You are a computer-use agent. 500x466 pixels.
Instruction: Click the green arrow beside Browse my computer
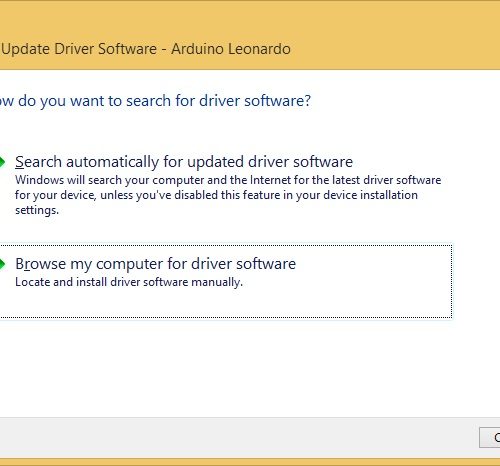[x=2, y=264]
